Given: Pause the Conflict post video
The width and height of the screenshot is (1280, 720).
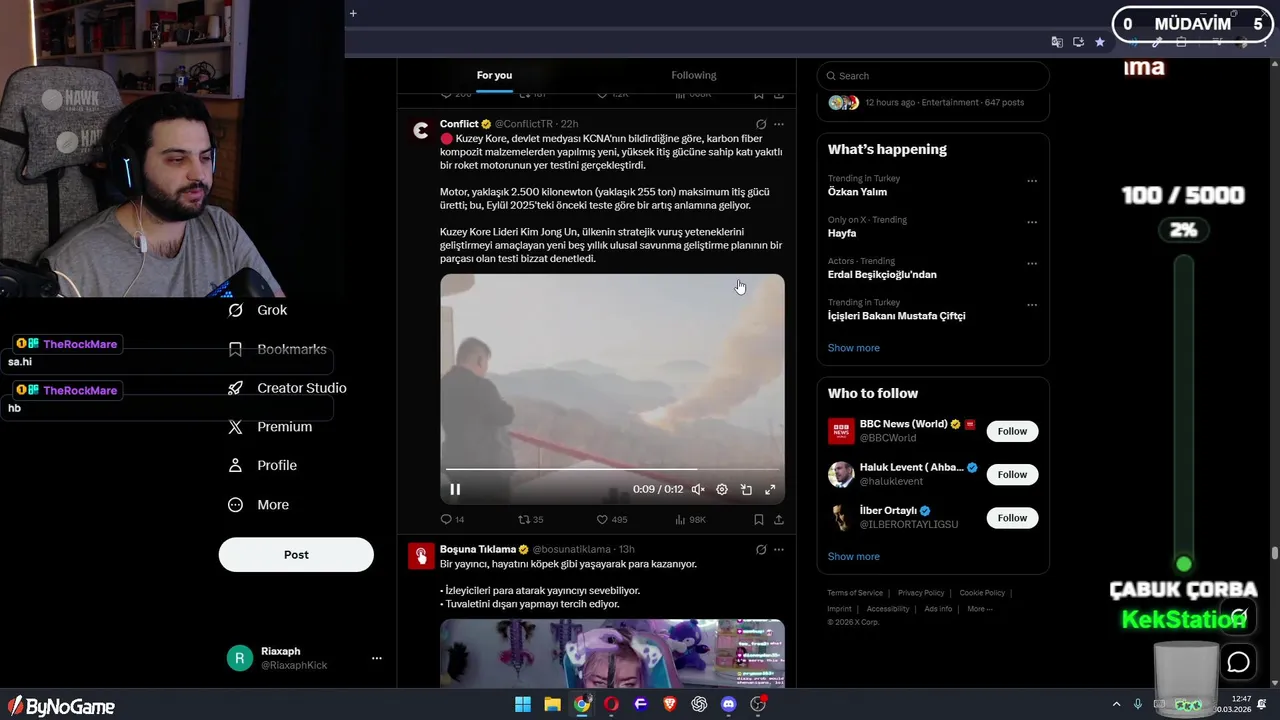Looking at the screenshot, I should click(x=455, y=489).
